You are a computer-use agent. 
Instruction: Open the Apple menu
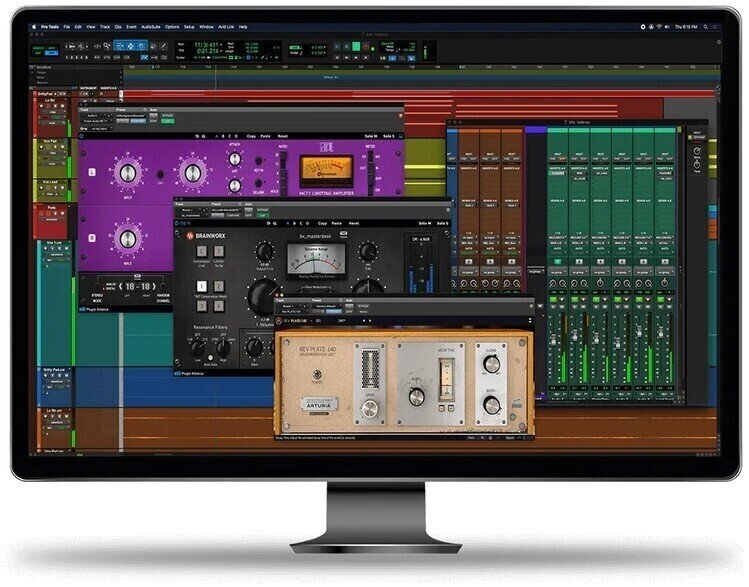click(34, 27)
